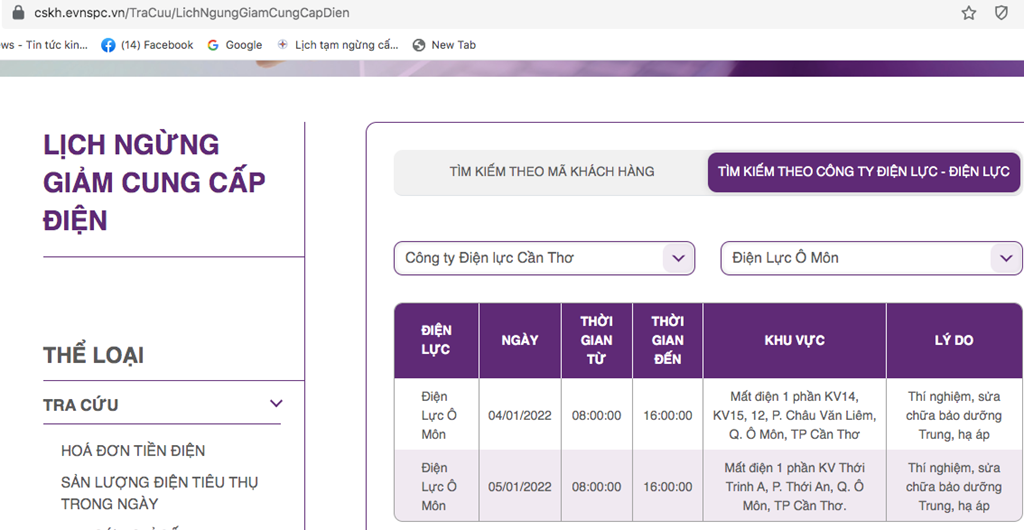The height and width of the screenshot is (530, 1024).
Task: Open the Điện Lực Ô Môn dropdown
Action: 1005,258
